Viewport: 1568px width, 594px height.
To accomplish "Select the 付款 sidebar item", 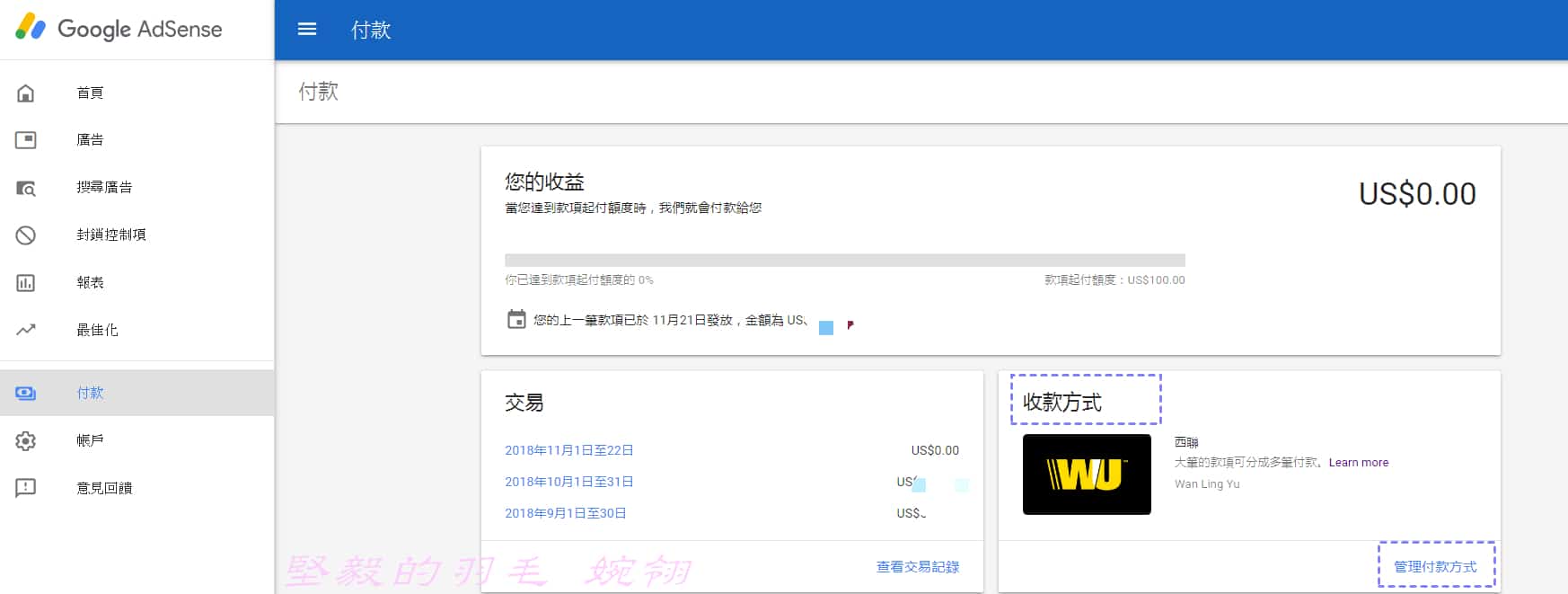I will tap(137, 393).
